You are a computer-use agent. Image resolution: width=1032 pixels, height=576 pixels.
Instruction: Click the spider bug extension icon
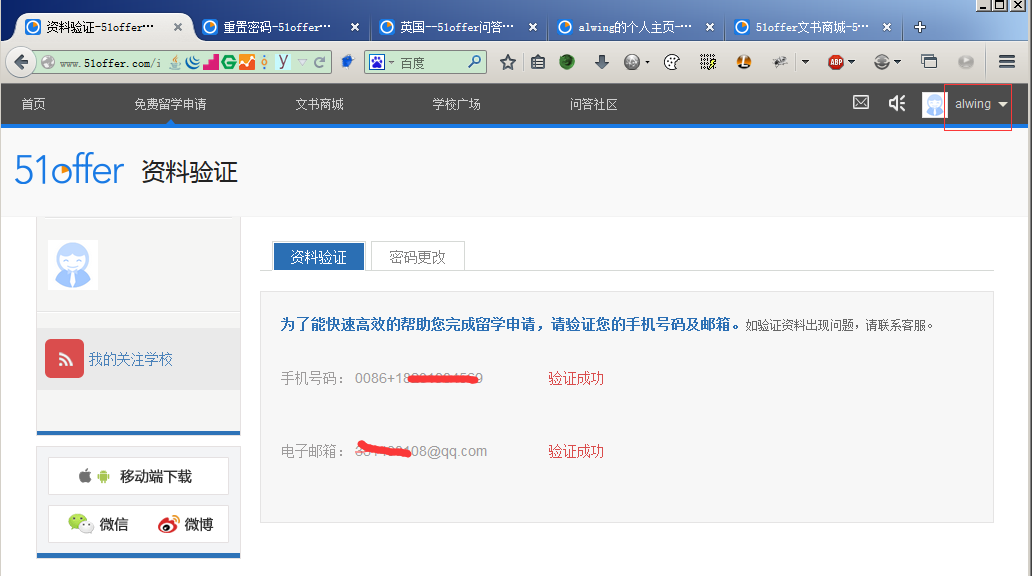click(780, 62)
